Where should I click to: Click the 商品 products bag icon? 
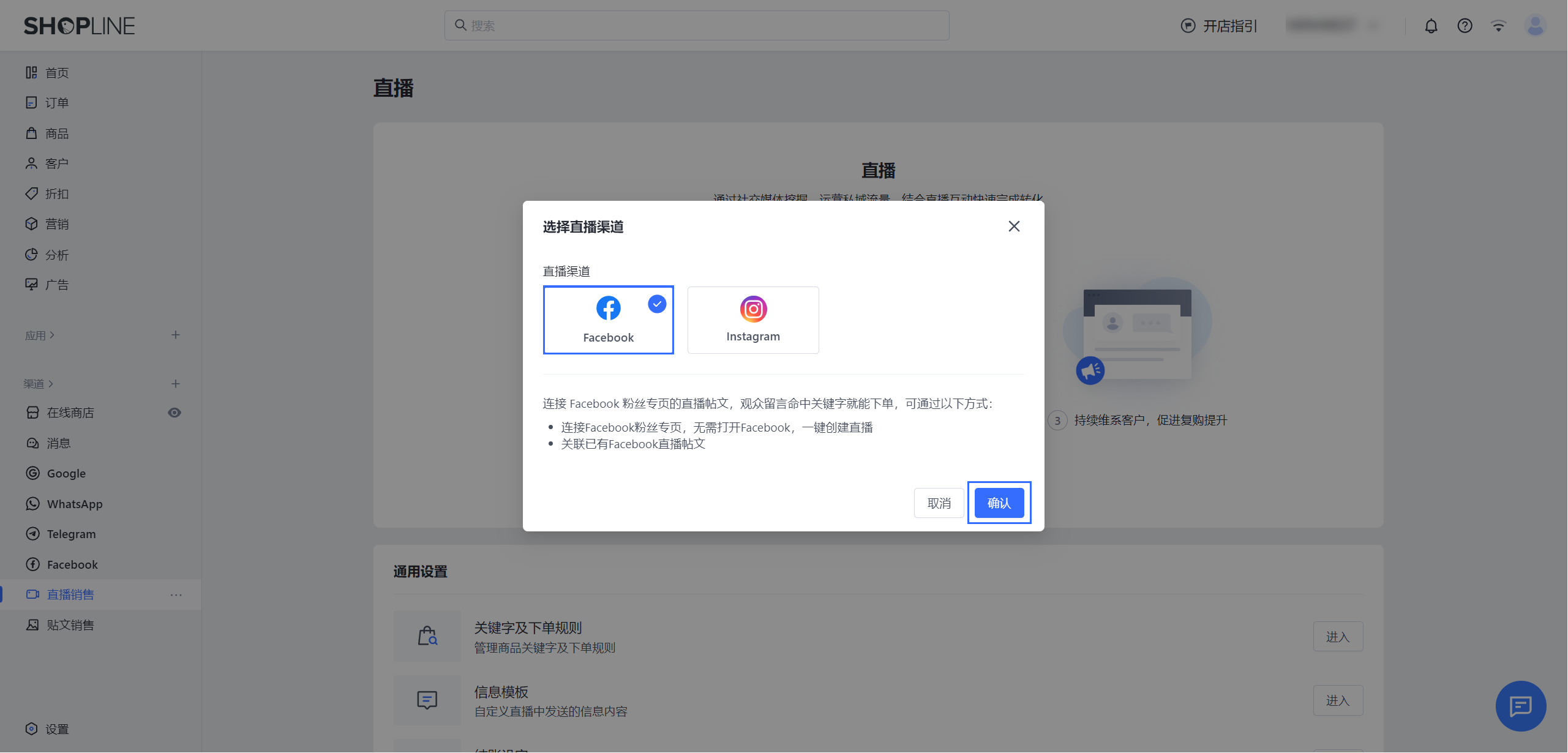click(31, 133)
